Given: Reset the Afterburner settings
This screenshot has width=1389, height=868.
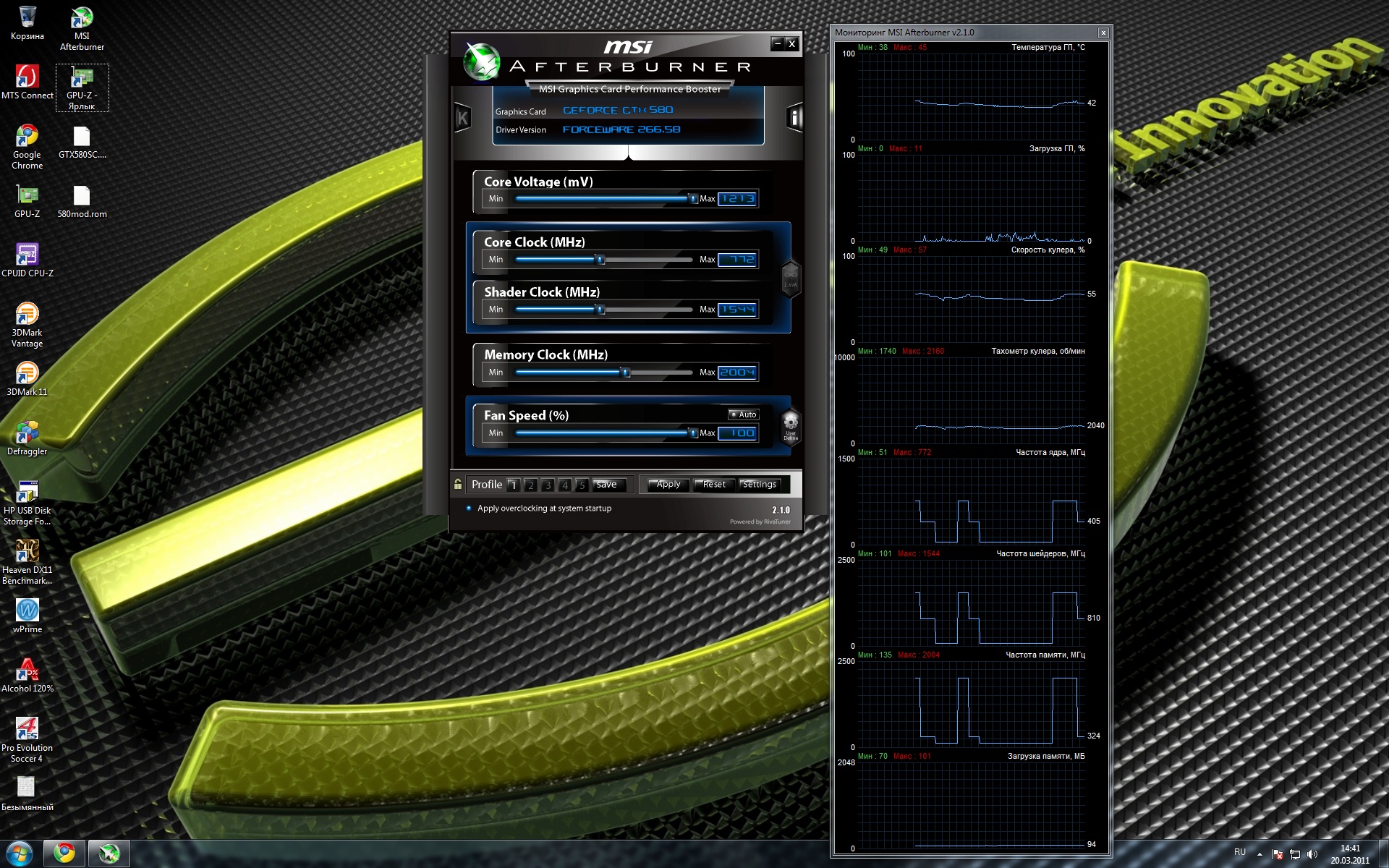Looking at the screenshot, I should (714, 485).
